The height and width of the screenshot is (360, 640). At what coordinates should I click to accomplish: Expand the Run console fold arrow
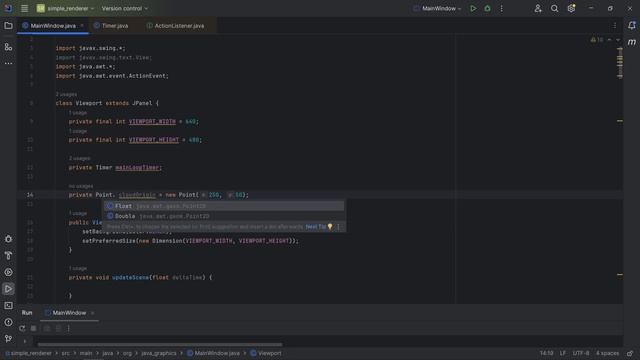[25, 341]
